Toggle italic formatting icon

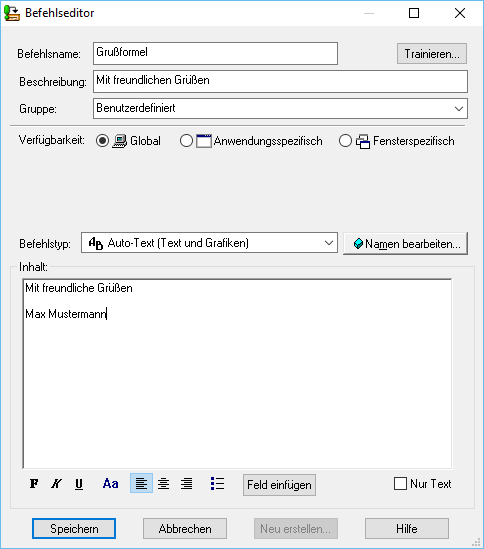pyautogui.click(x=56, y=484)
